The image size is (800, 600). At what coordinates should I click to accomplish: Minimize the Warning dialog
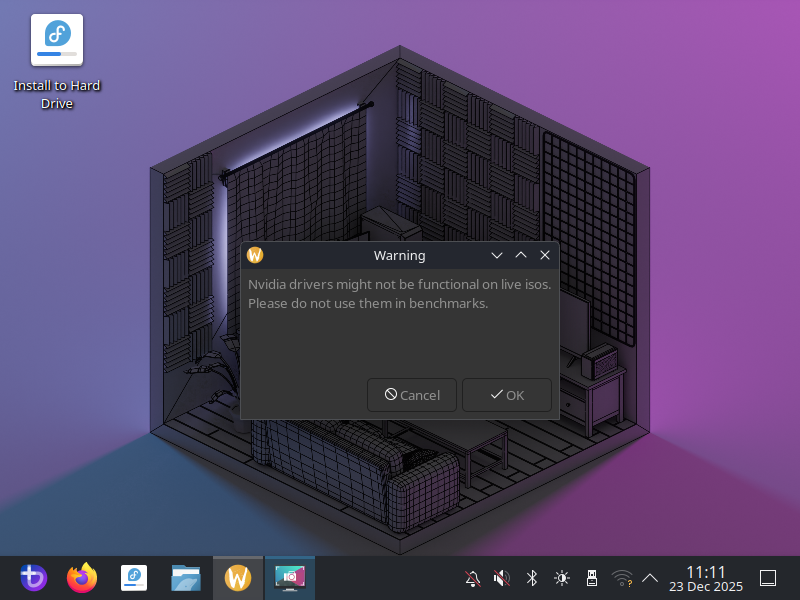496,255
